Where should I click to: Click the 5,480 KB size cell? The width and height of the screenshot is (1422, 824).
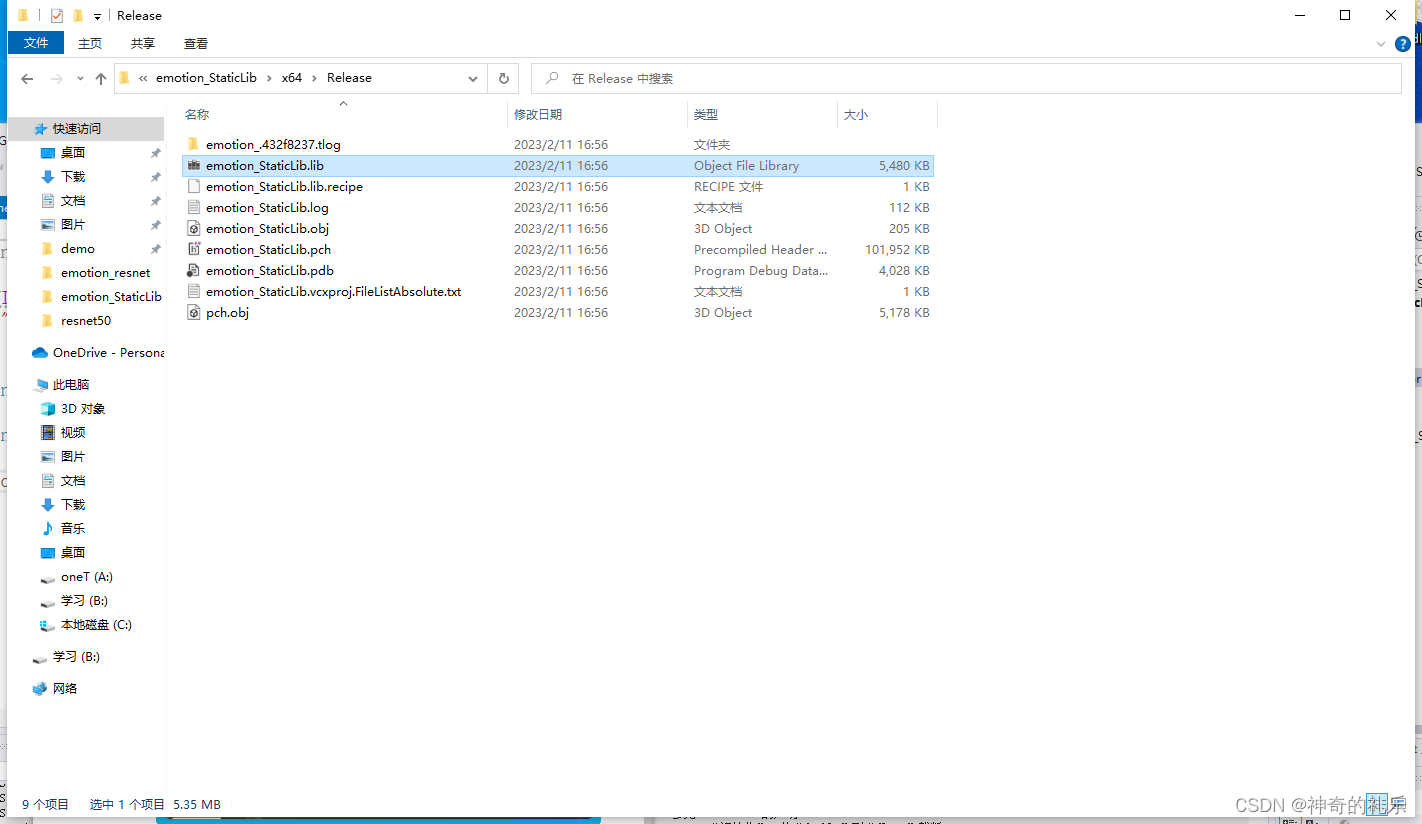[x=904, y=165]
